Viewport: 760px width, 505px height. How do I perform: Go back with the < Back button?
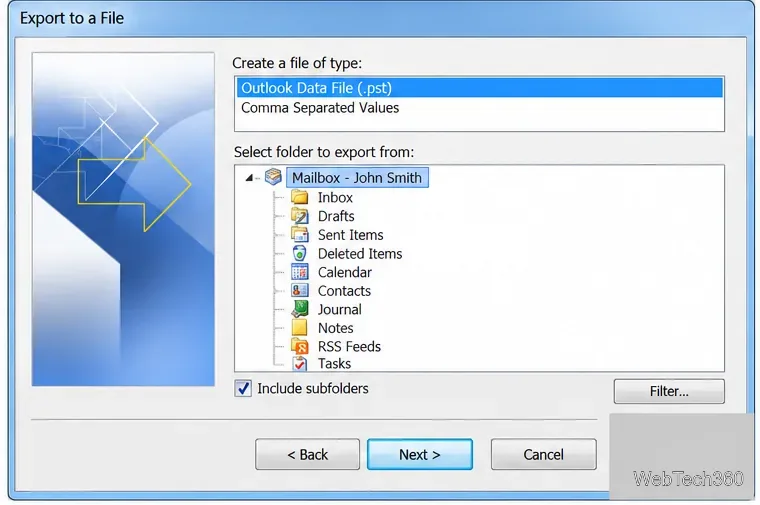click(307, 454)
